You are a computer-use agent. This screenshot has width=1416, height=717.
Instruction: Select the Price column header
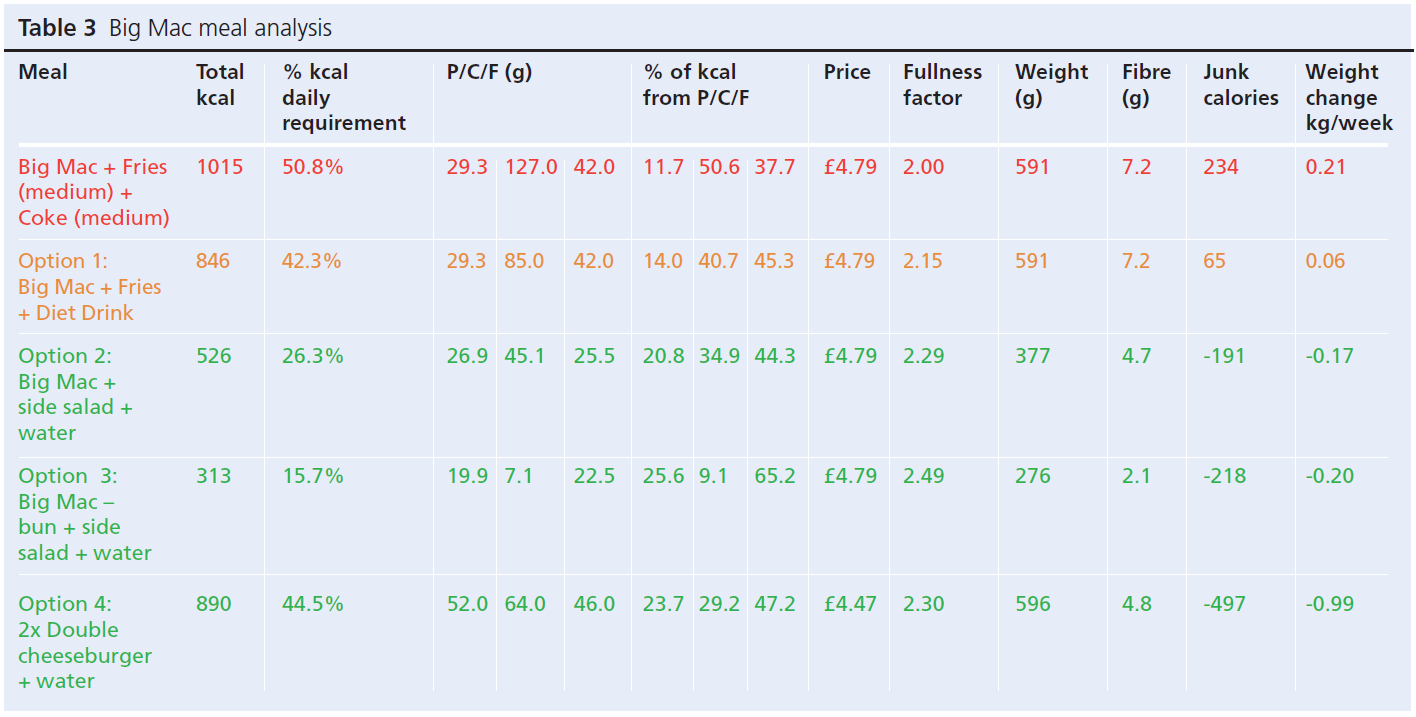point(847,72)
